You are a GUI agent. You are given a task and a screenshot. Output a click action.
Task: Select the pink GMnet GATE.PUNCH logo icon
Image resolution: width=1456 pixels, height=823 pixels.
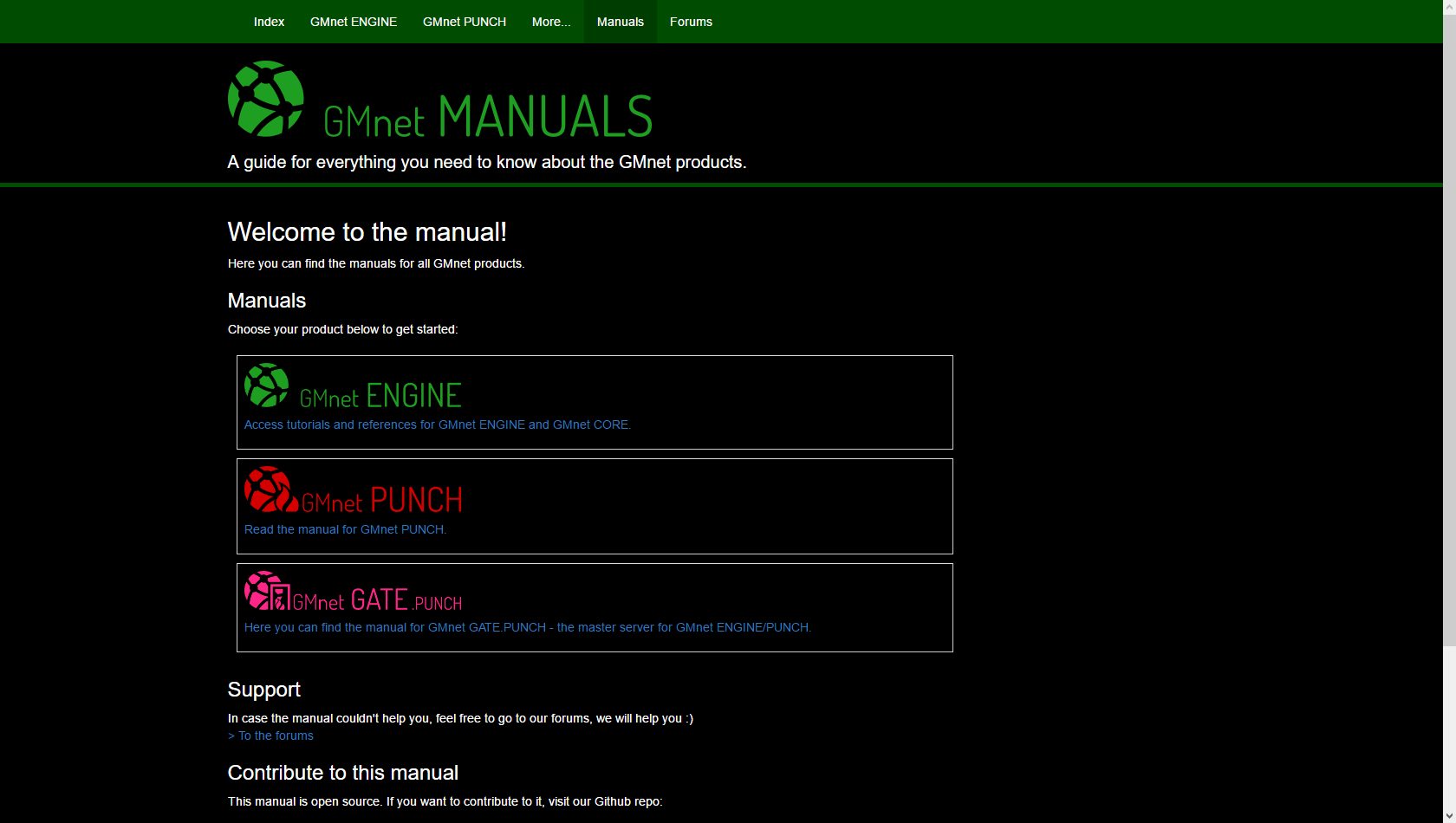coord(266,593)
